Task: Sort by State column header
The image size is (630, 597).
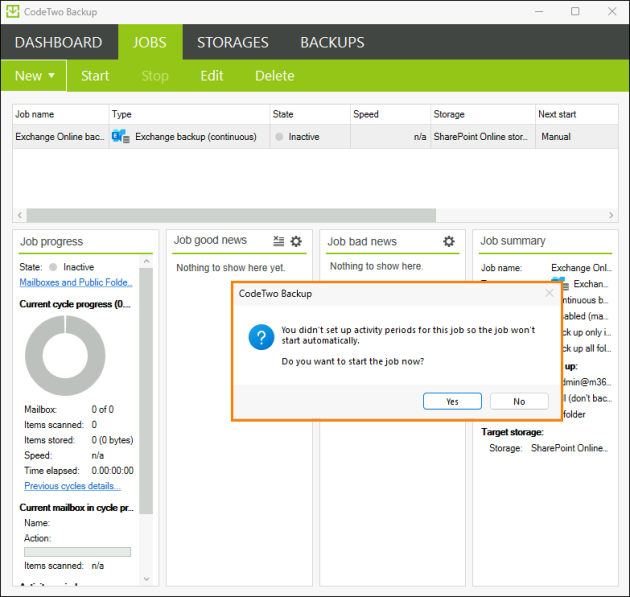Action: pos(310,114)
